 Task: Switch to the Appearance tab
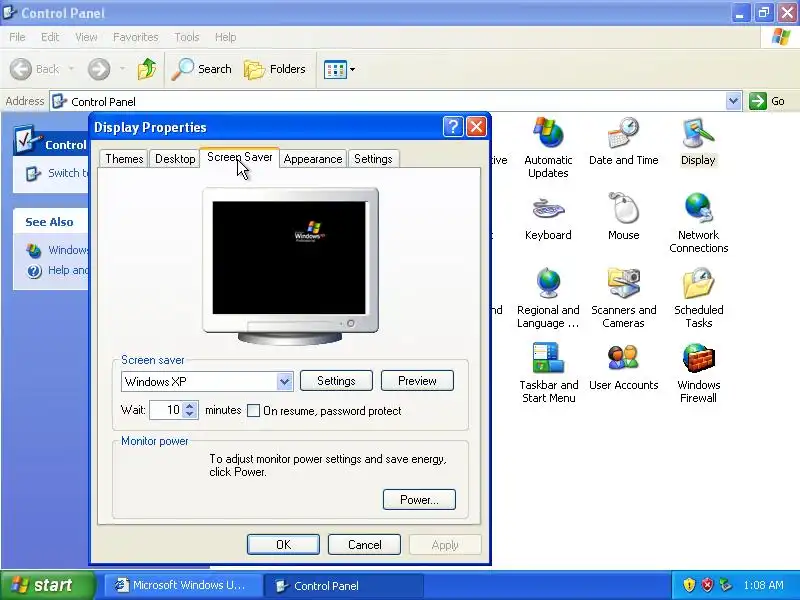(x=313, y=159)
